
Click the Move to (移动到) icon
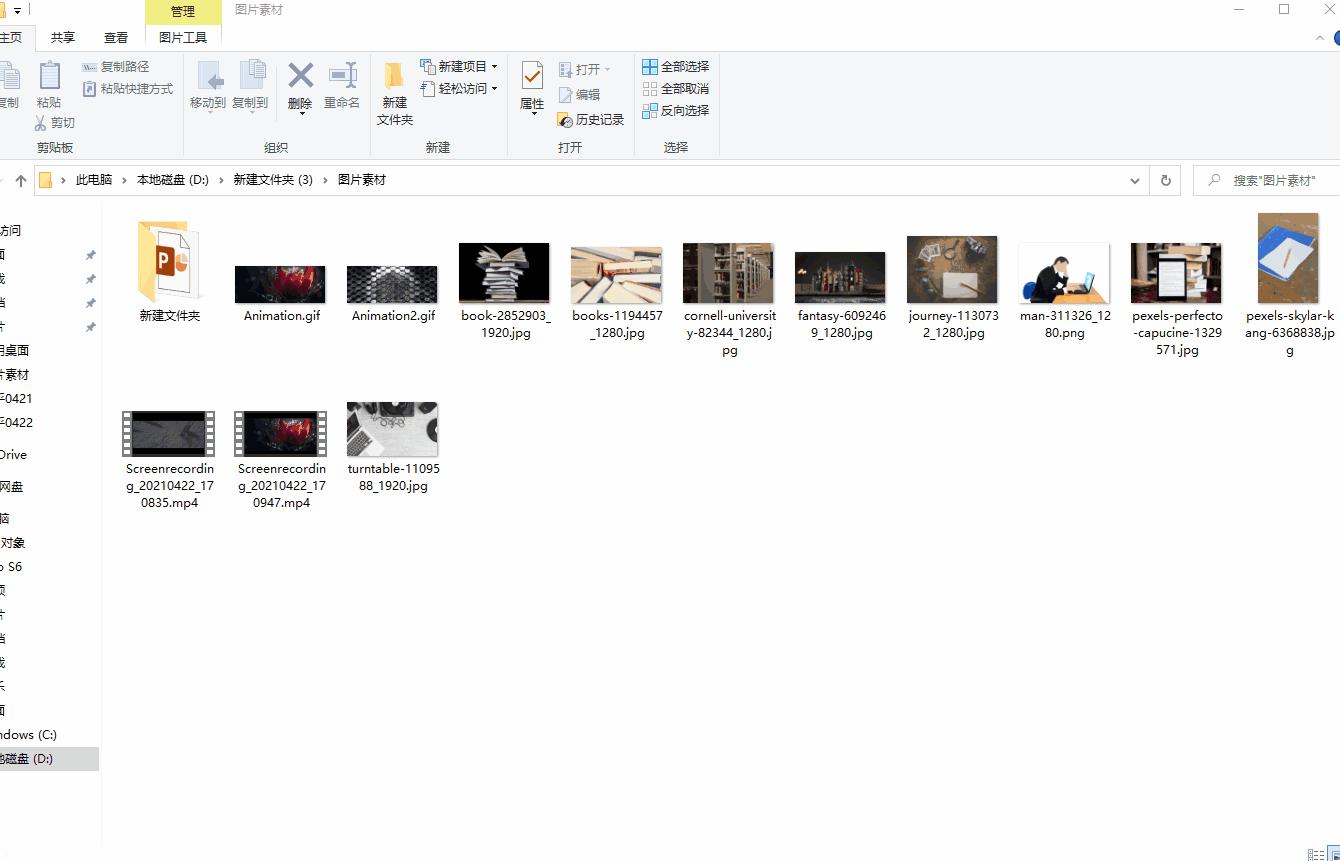click(x=209, y=77)
